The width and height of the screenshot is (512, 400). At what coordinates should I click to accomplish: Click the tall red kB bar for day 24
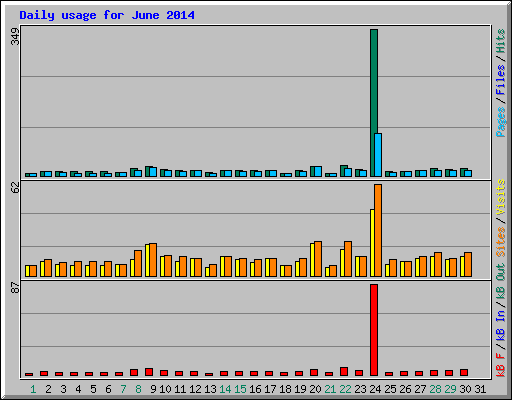click(374, 330)
